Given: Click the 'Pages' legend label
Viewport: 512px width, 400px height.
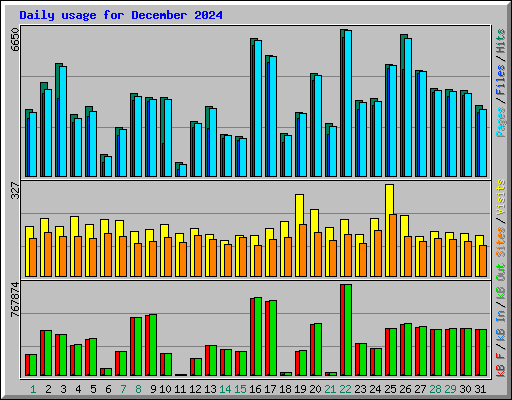Looking at the screenshot, I should click(x=501, y=122).
